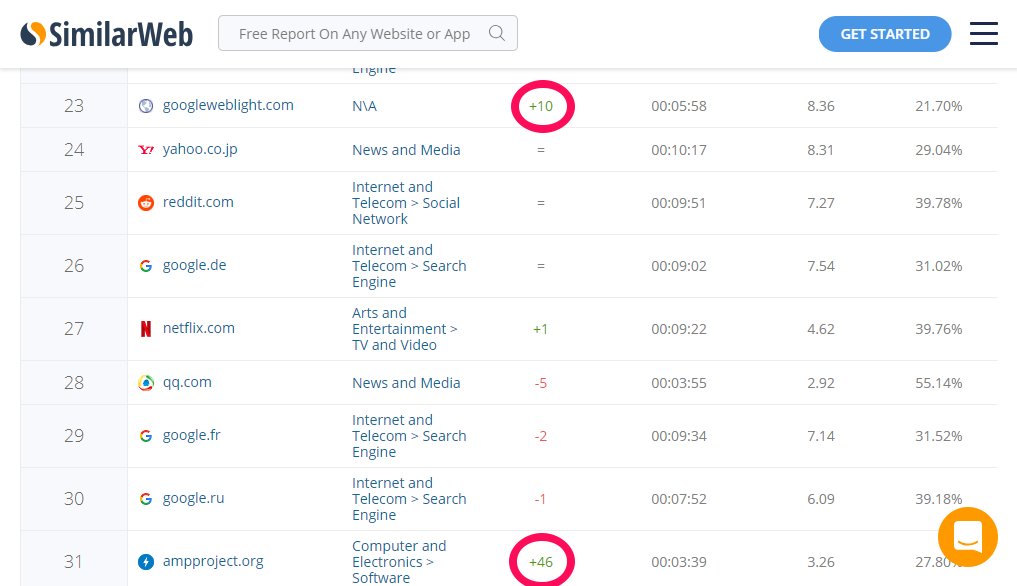Click the +10 rank change value
The image size is (1017, 586).
[x=541, y=106]
